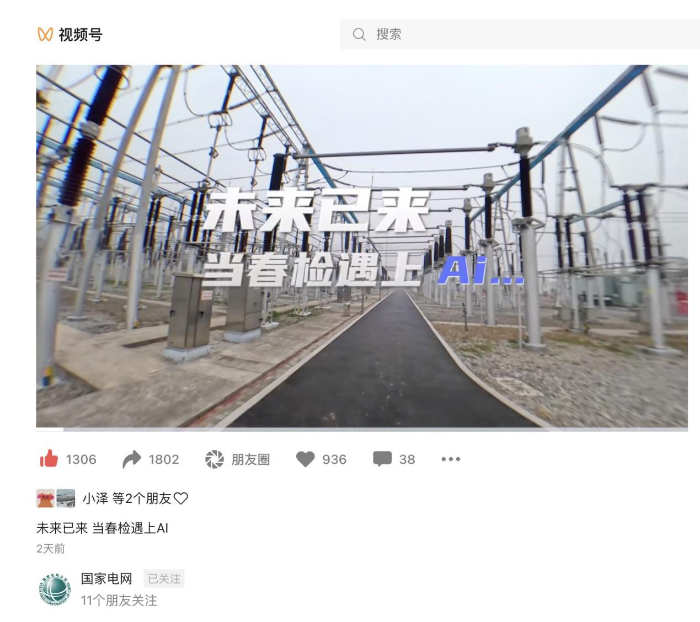Click the 国家电网 round avatar logo
Screen dimensions: 700x622
(x=55, y=589)
